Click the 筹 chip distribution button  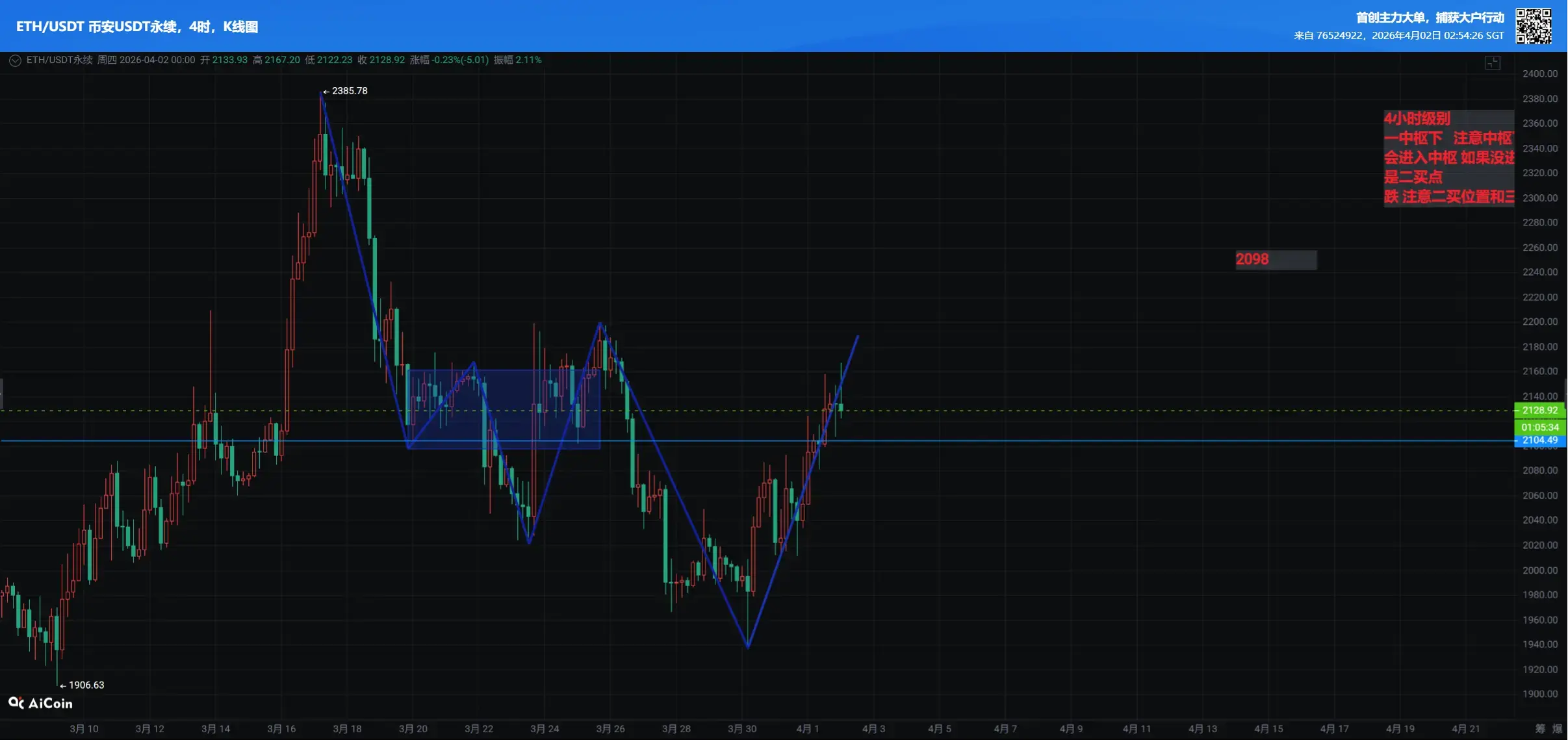1540,729
